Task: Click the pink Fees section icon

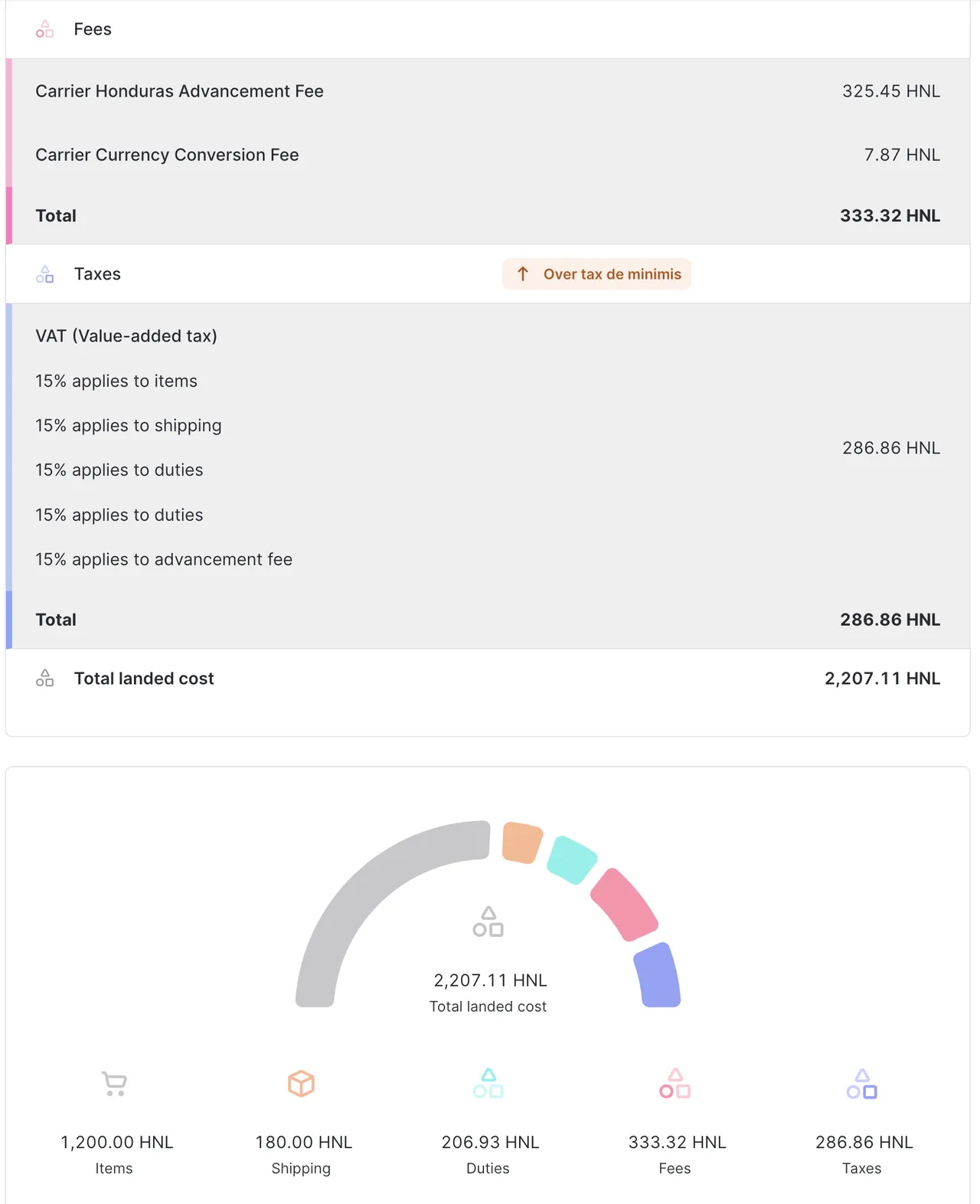Action: tap(44, 29)
